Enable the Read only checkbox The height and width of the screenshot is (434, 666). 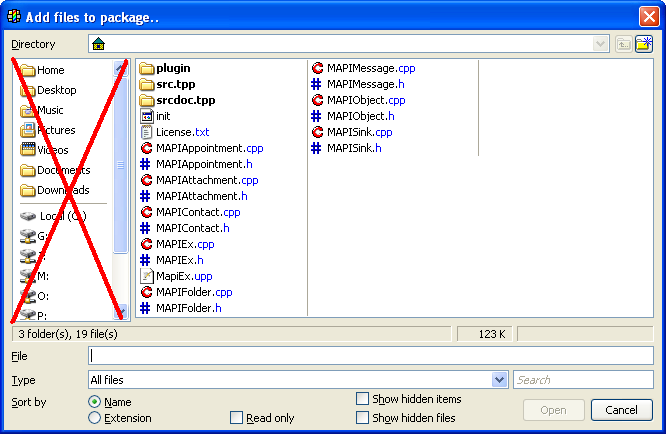coord(237,418)
